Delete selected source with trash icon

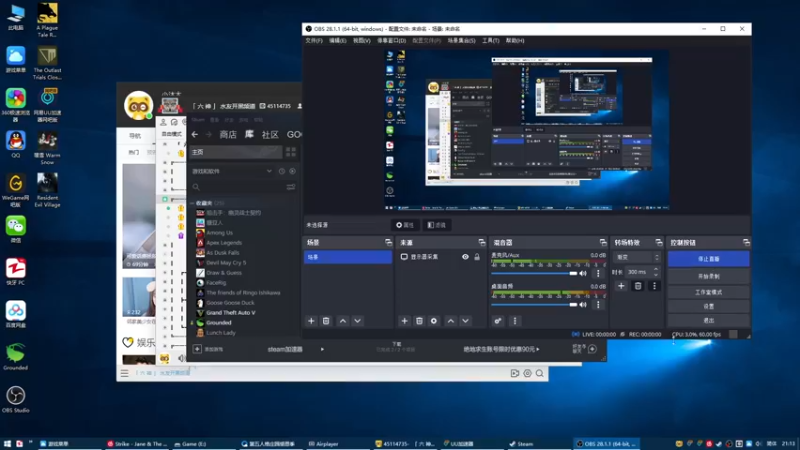pos(419,321)
